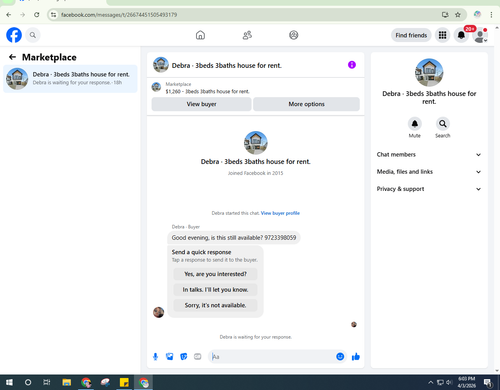Send 'In talks. I'll let you know.' response
Screen dimensions: 500x390
coord(215,290)
